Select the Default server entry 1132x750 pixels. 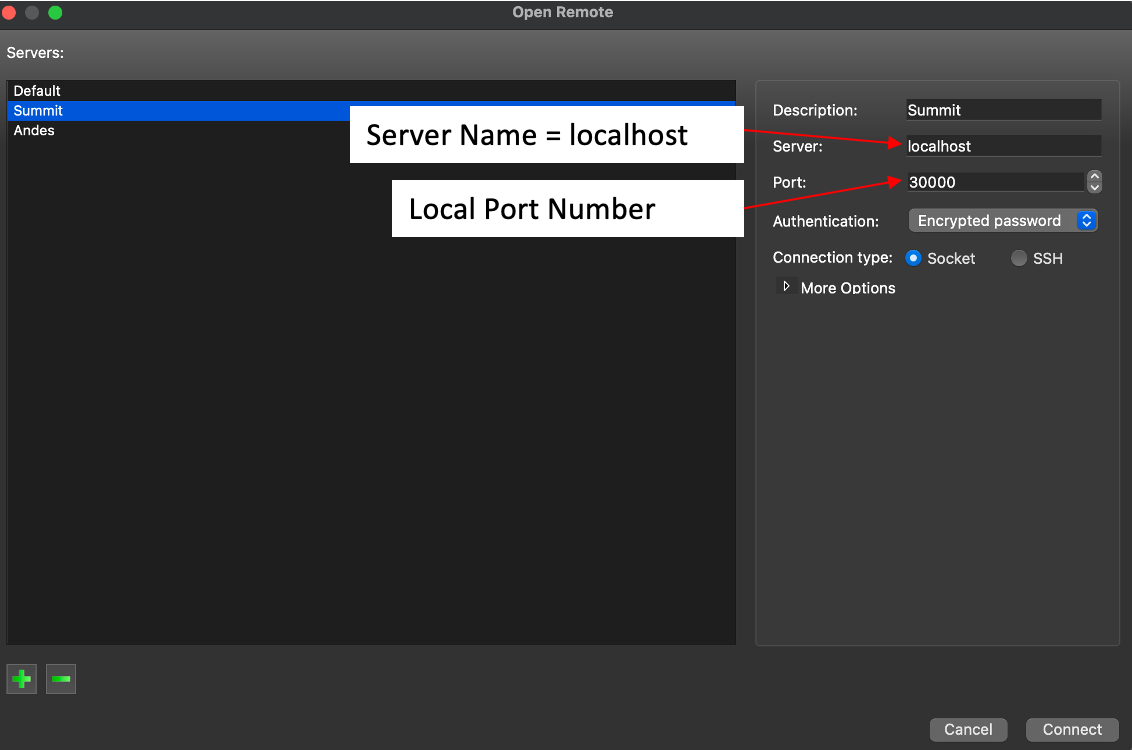click(x=37, y=91)
